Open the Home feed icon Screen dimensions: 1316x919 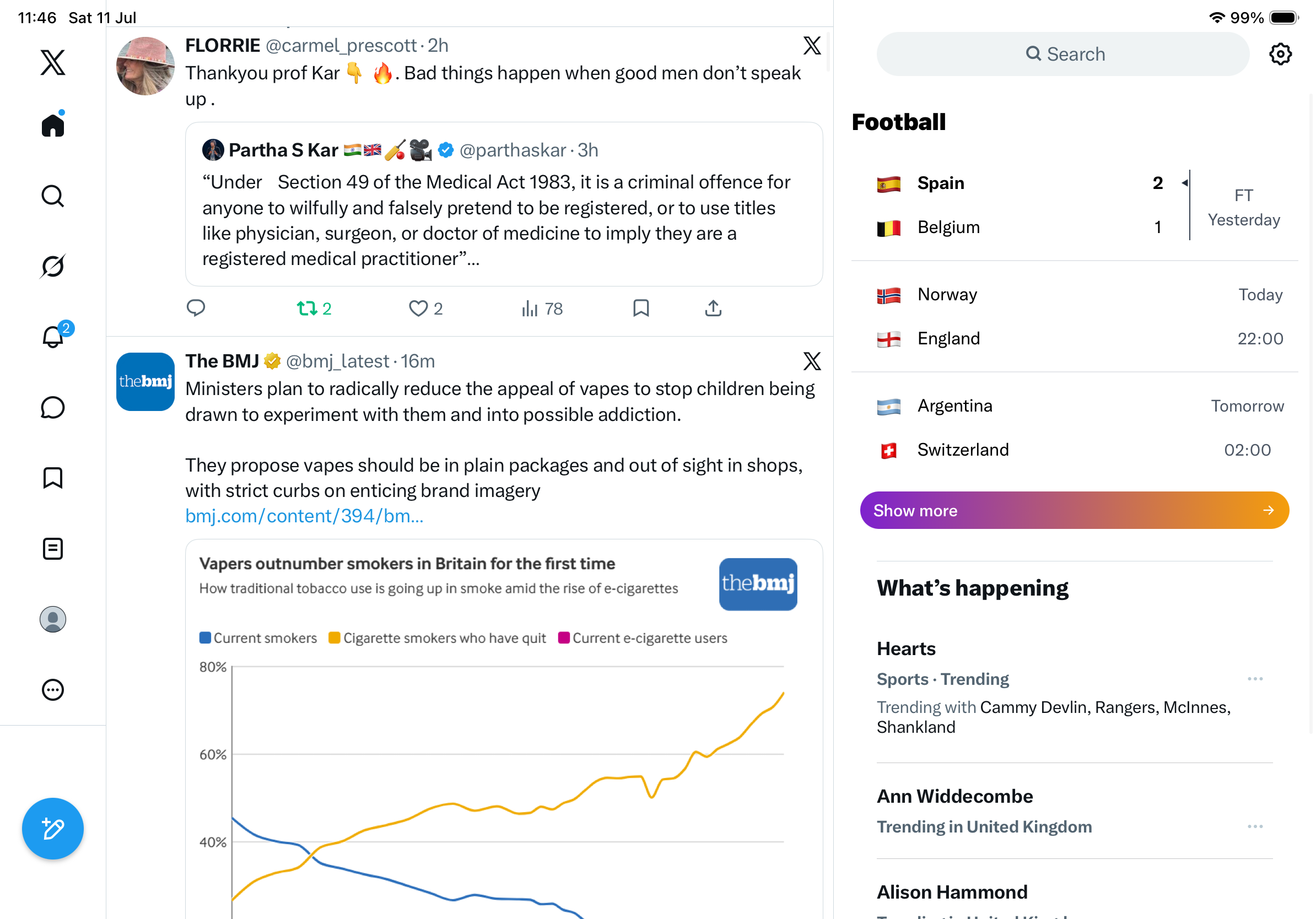(53, 125)
